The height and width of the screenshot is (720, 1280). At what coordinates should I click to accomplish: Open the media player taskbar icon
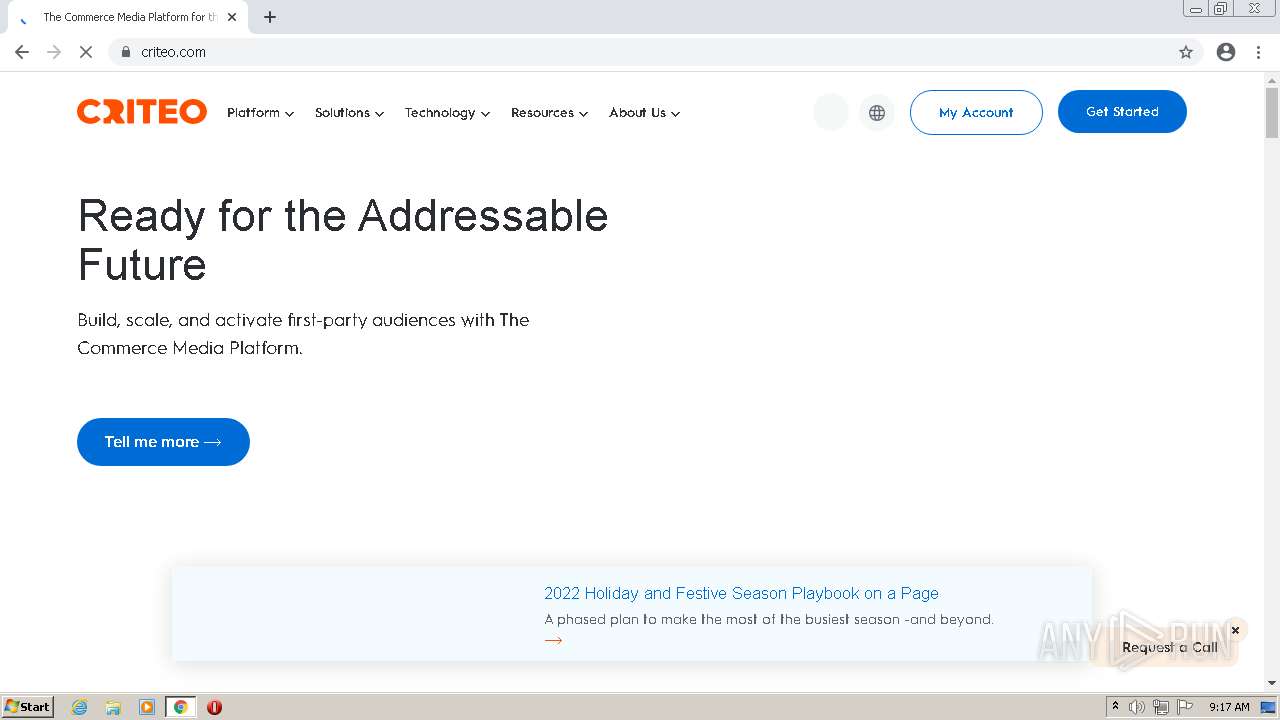tap(147, 707)
